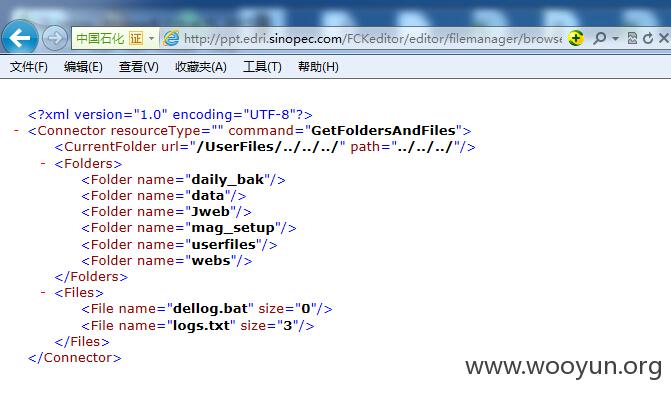
Task: Click the file name dellog.bat
Action: pyautogui.click(x=210, y=309)
